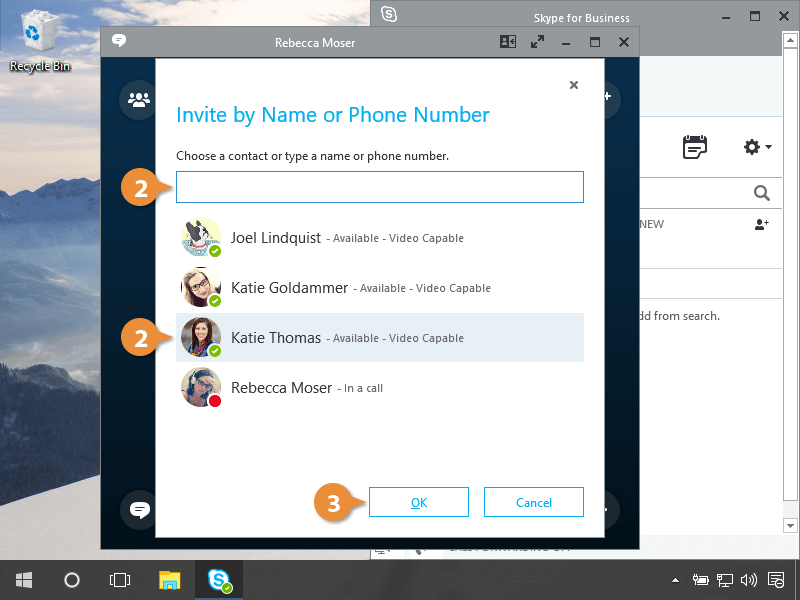The width and height of the screenshot is (800, 600).
Task: Click the search magnifier icon in Skype
Action: tap(761, 193)
